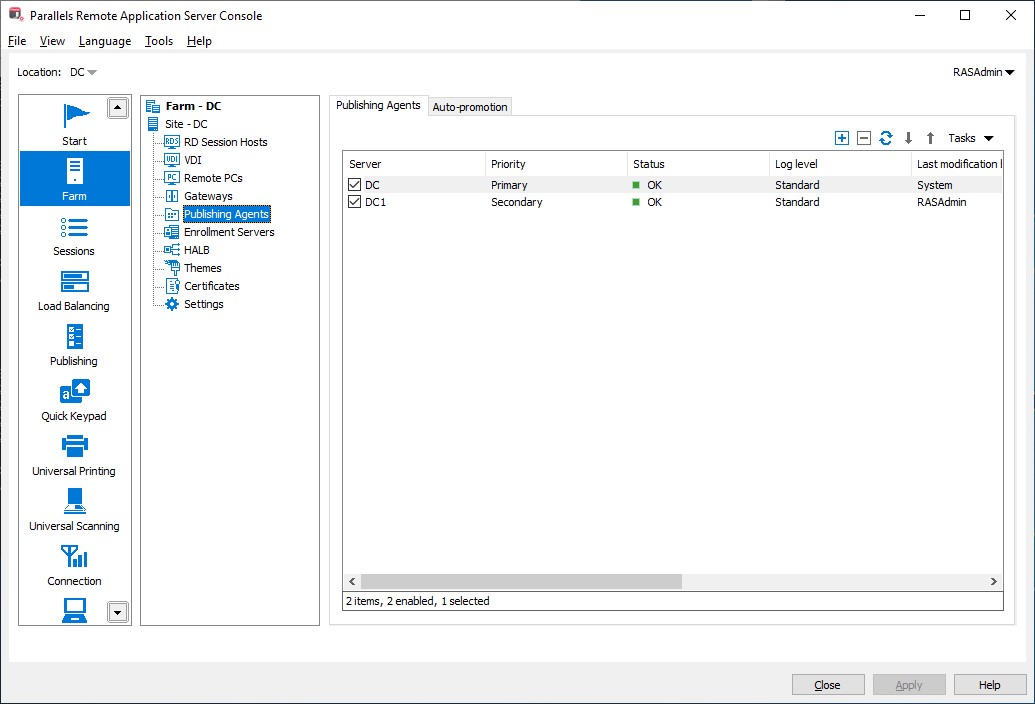Click the Publishing Agents tree icon
Screen dimensions: 1035x704
pos(172,214)
